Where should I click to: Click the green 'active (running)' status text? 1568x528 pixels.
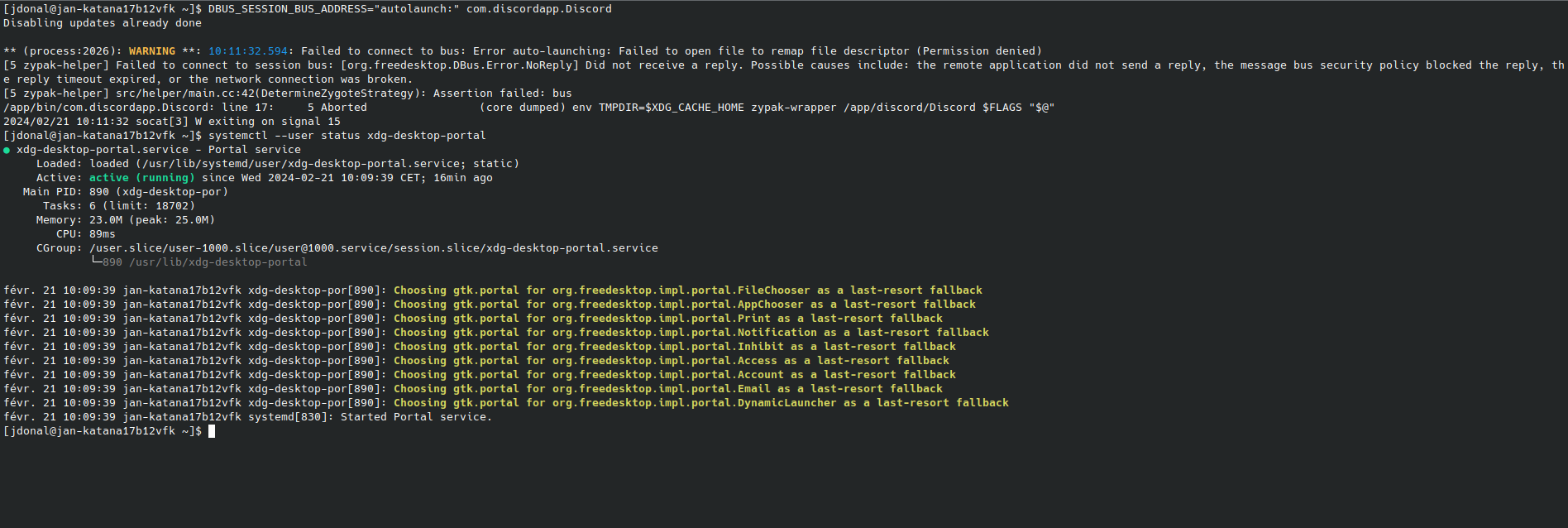142,178
